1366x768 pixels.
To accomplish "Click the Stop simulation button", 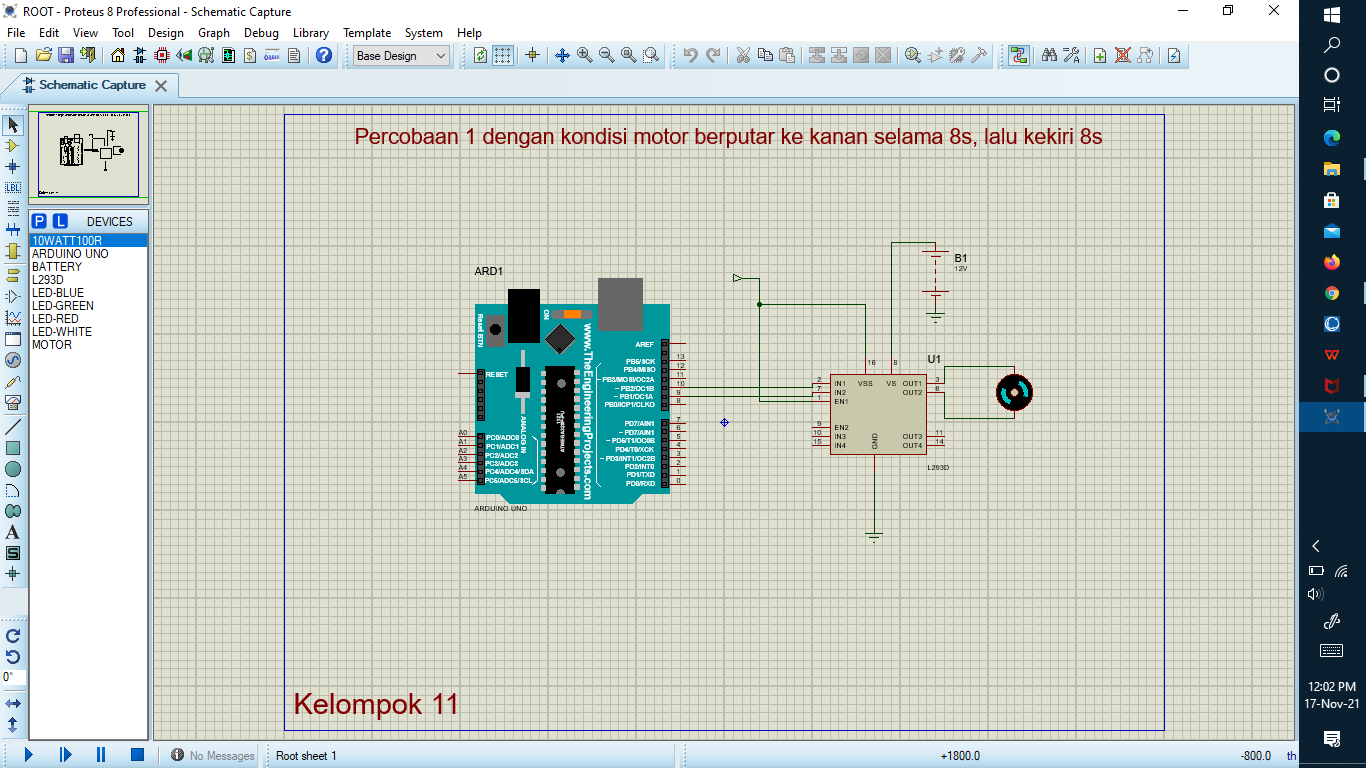I will pos(138,755).
